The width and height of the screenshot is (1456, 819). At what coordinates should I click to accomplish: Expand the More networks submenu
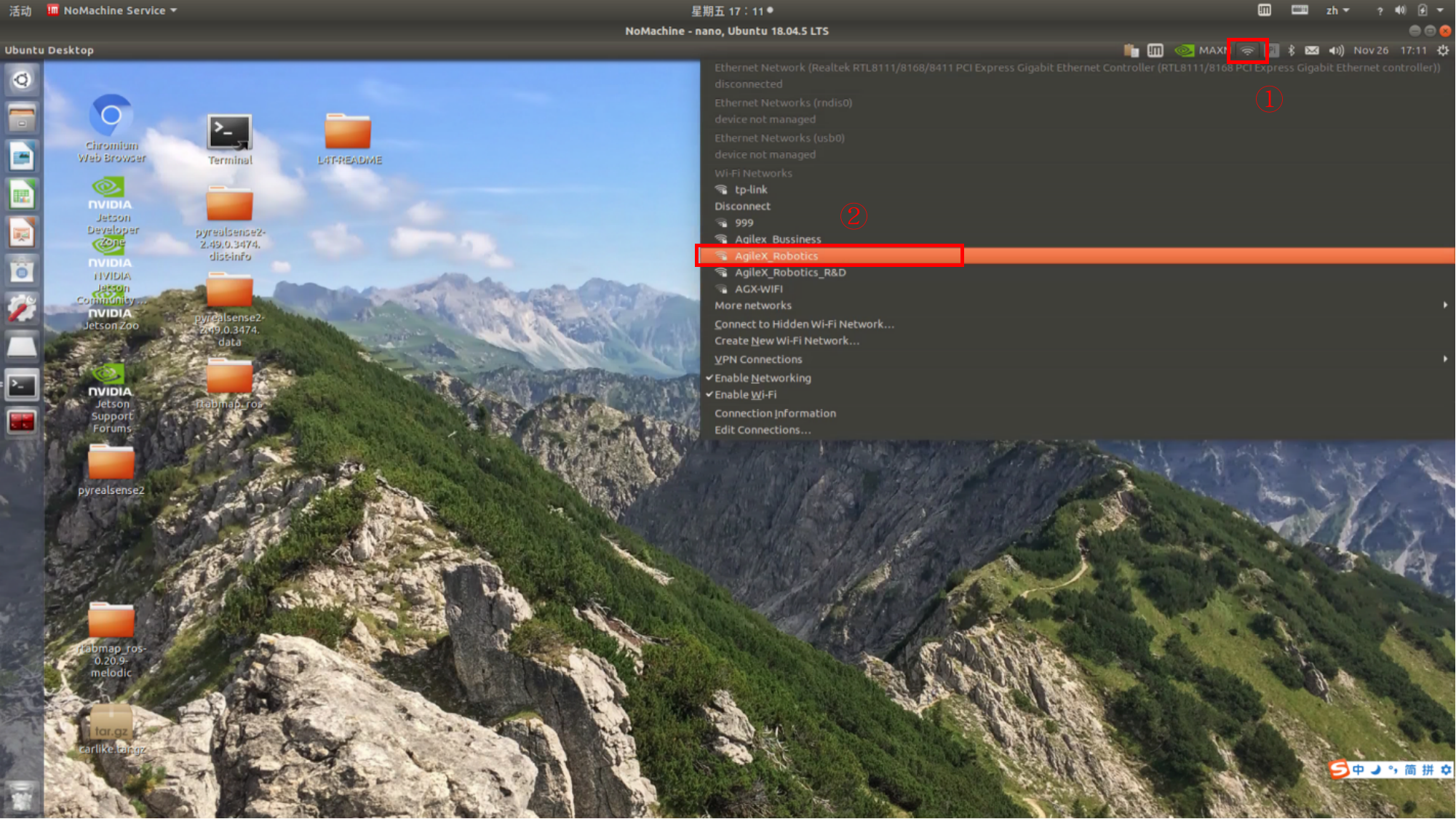[752, 305]
